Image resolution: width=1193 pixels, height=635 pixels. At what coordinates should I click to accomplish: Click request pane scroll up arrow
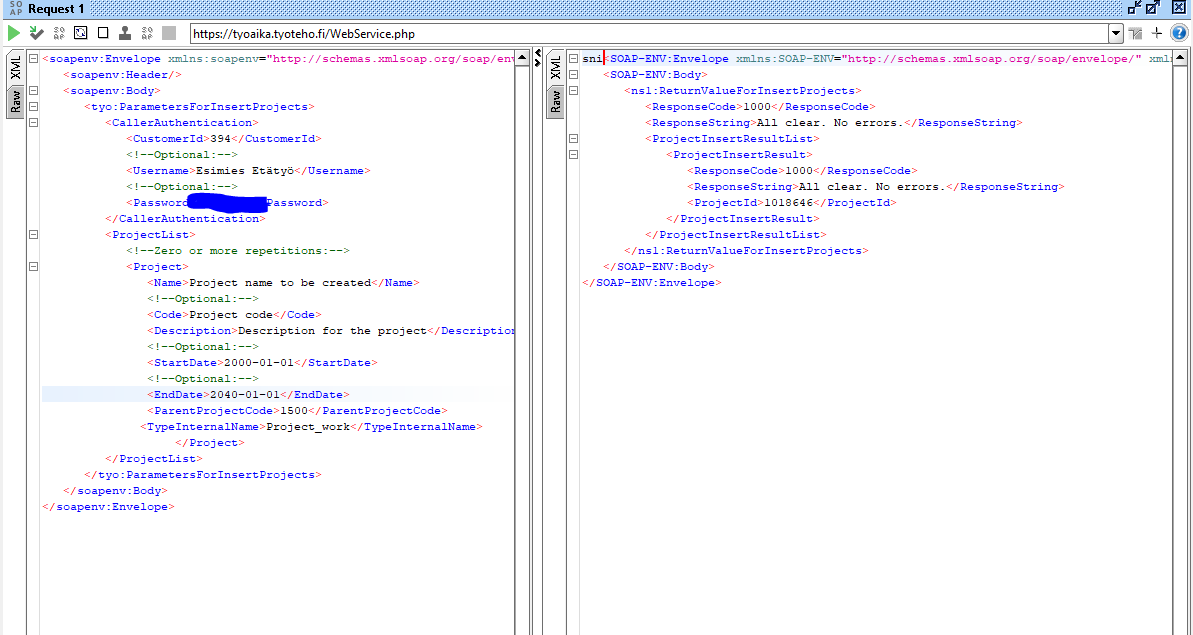pos(522,59)
